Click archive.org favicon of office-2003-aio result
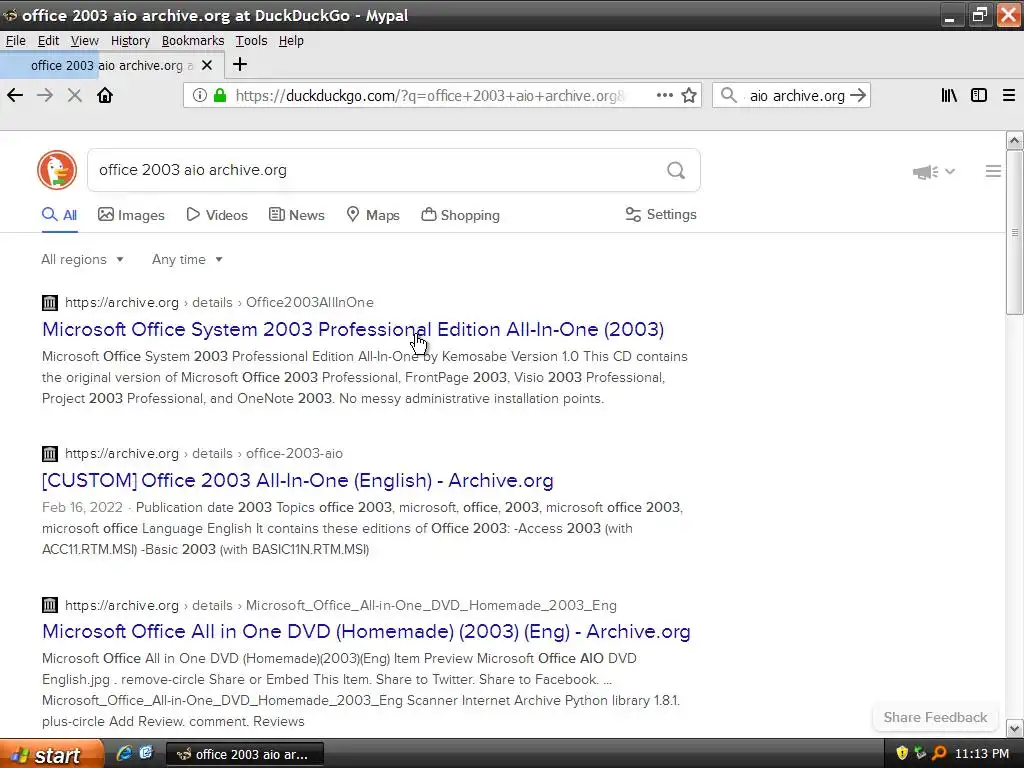 tap(50, 453)
